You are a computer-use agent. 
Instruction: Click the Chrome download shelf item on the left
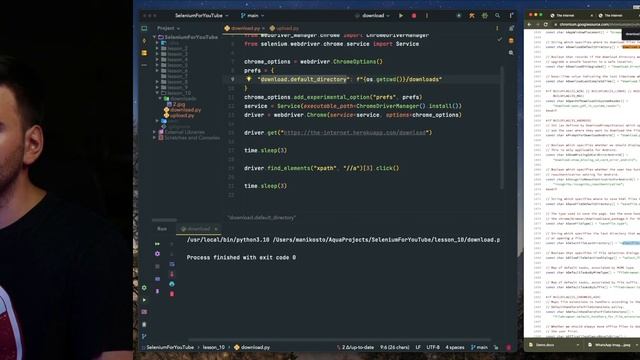click(553, 345)
